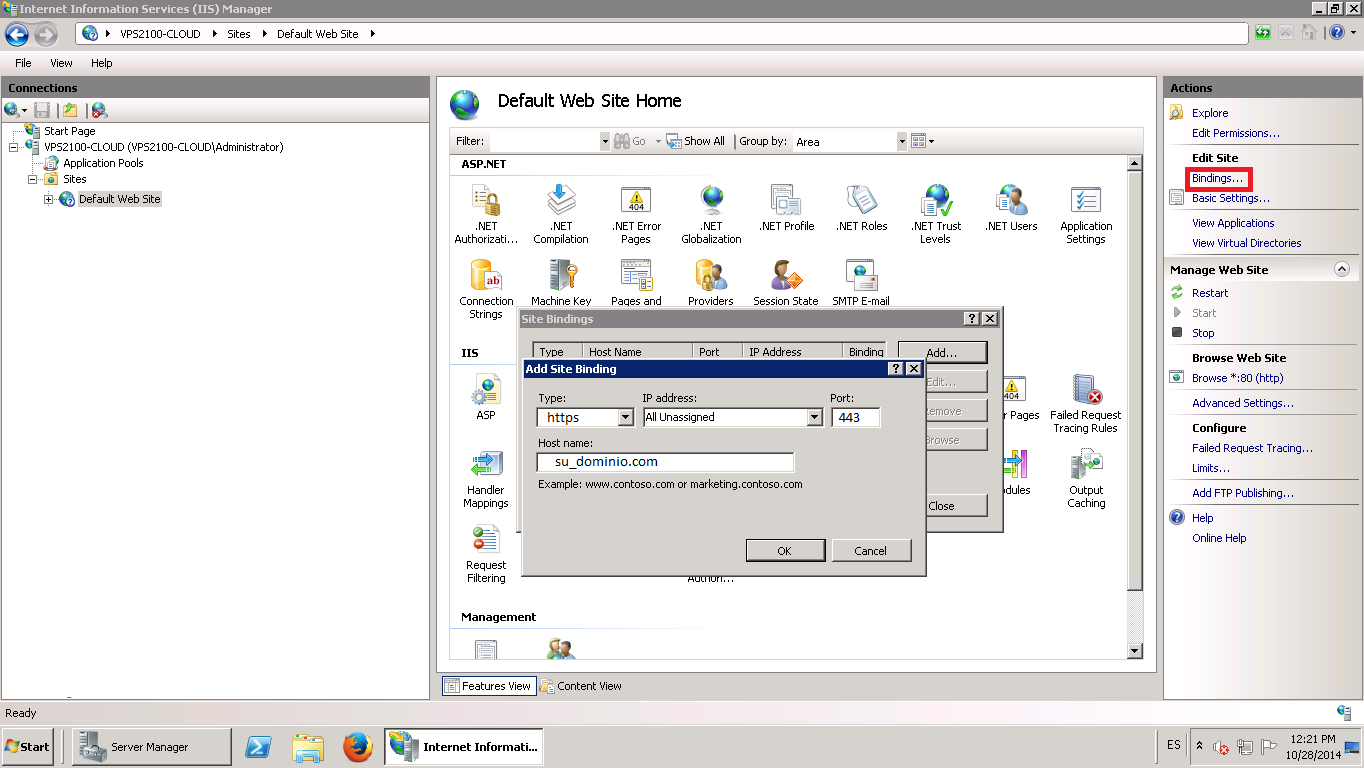Open the Connection Strings icon

pyautogui.click(x=486, y=289)
